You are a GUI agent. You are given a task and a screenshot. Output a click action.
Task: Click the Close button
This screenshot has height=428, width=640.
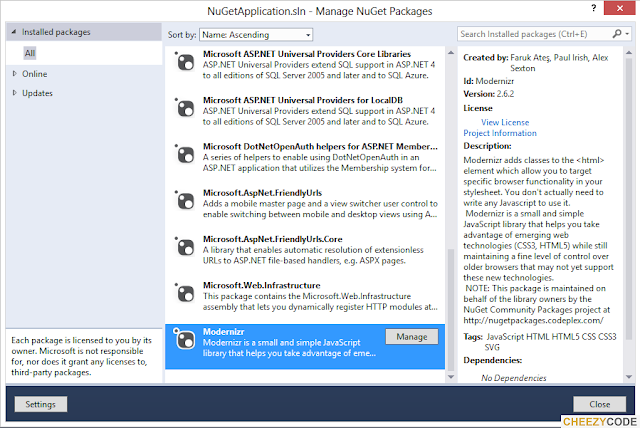click(x=600, y=404)
